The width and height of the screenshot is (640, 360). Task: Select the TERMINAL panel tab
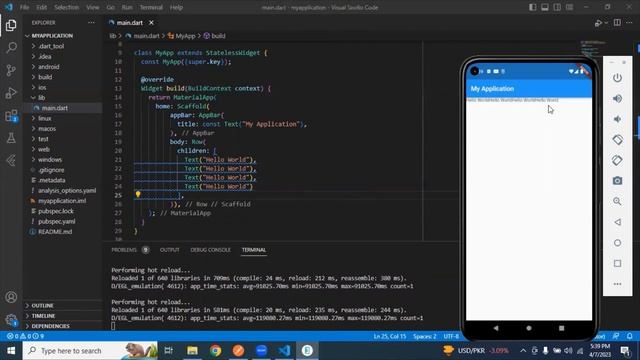(x=253, y=250)
